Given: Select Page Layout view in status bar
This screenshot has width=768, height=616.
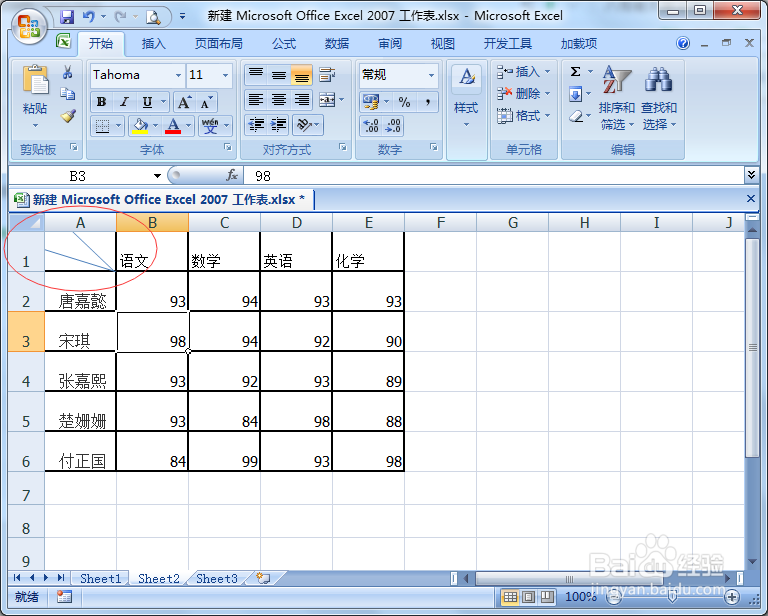Looking at the screenshot, I should click(x=528, y=597).
